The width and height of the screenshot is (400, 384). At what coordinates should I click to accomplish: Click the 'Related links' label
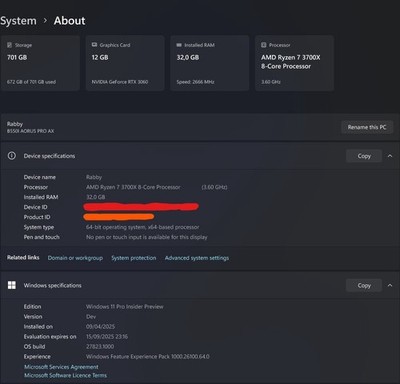(x=23, y=258)
